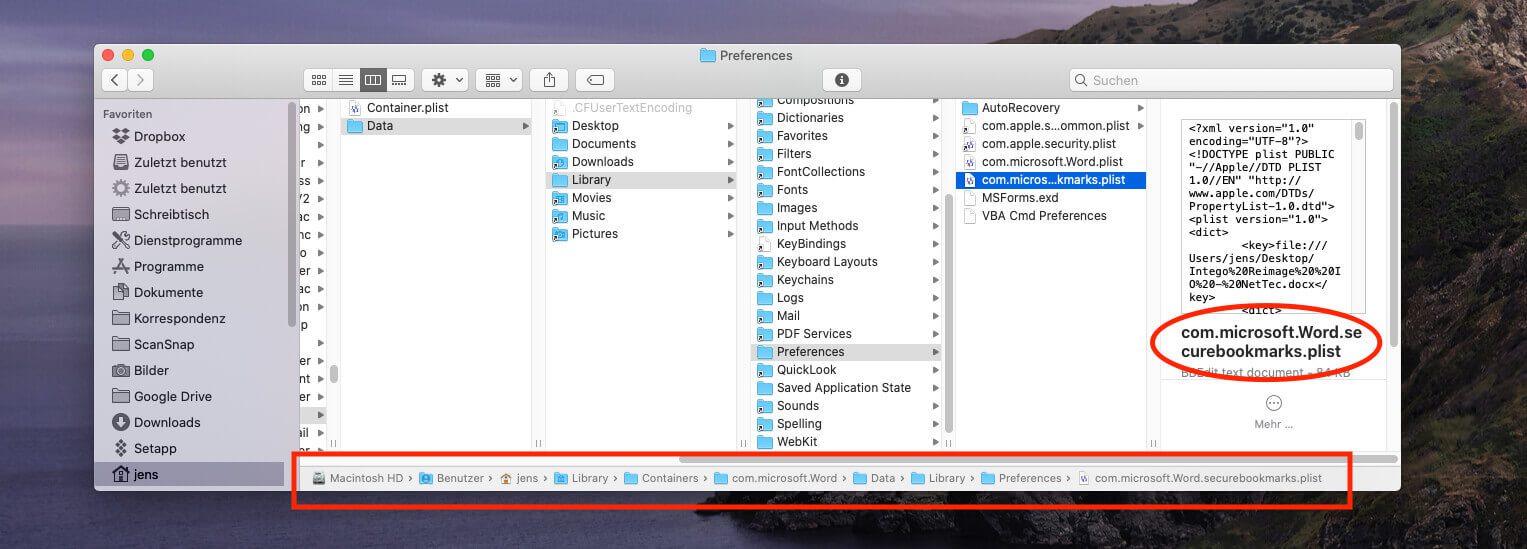Select com.microsoft.Word.plist file
The height and width of the screenshot is (549, 1527).
coord(1051,162)
